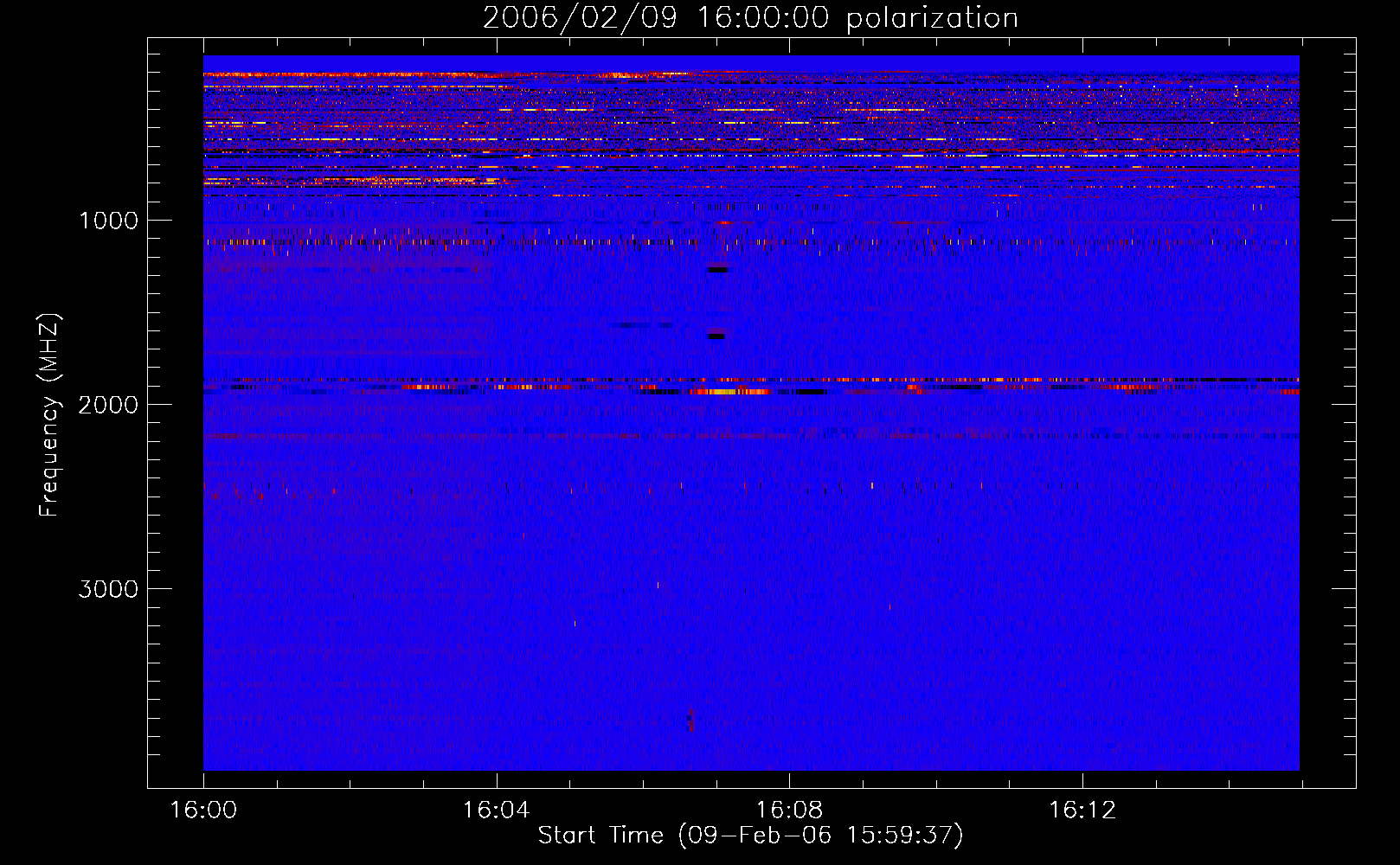Viewport: 1400px width, 865px height.
Task: Click the 16:12 time tick label
Action: tap(1082, 811)
